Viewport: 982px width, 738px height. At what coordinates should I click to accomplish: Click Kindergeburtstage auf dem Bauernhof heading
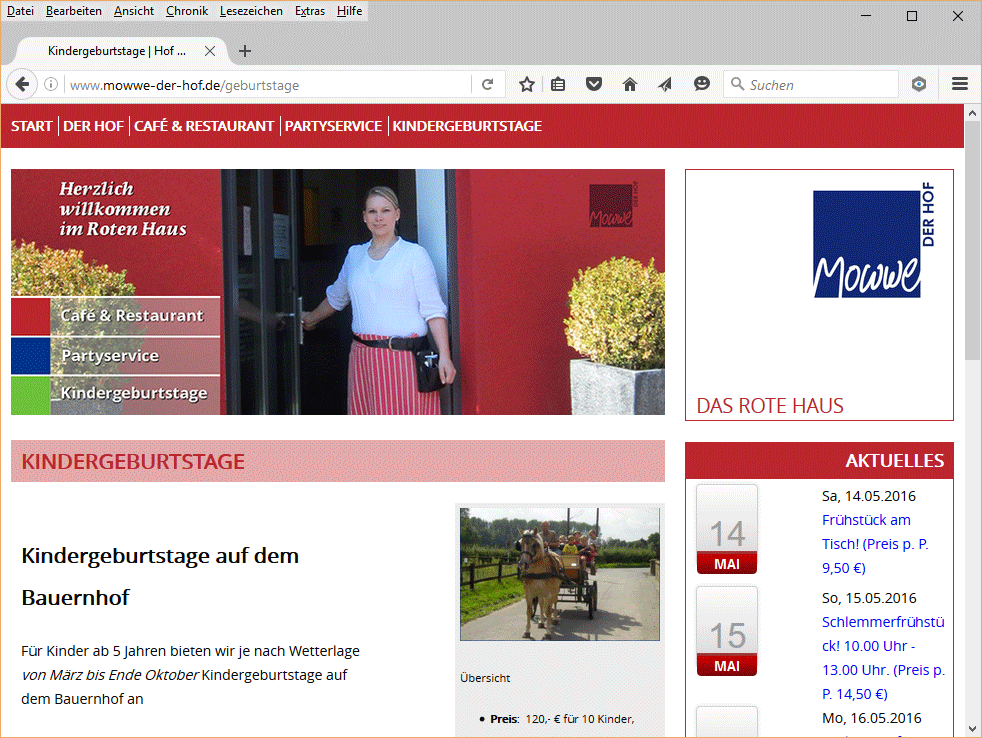[x=160, y=576]
